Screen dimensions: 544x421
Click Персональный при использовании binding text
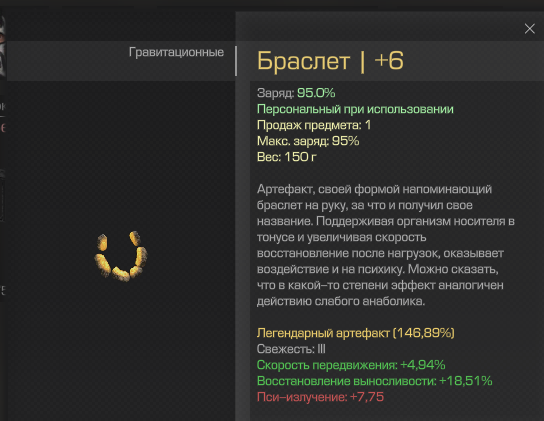[x=355, y=109]
